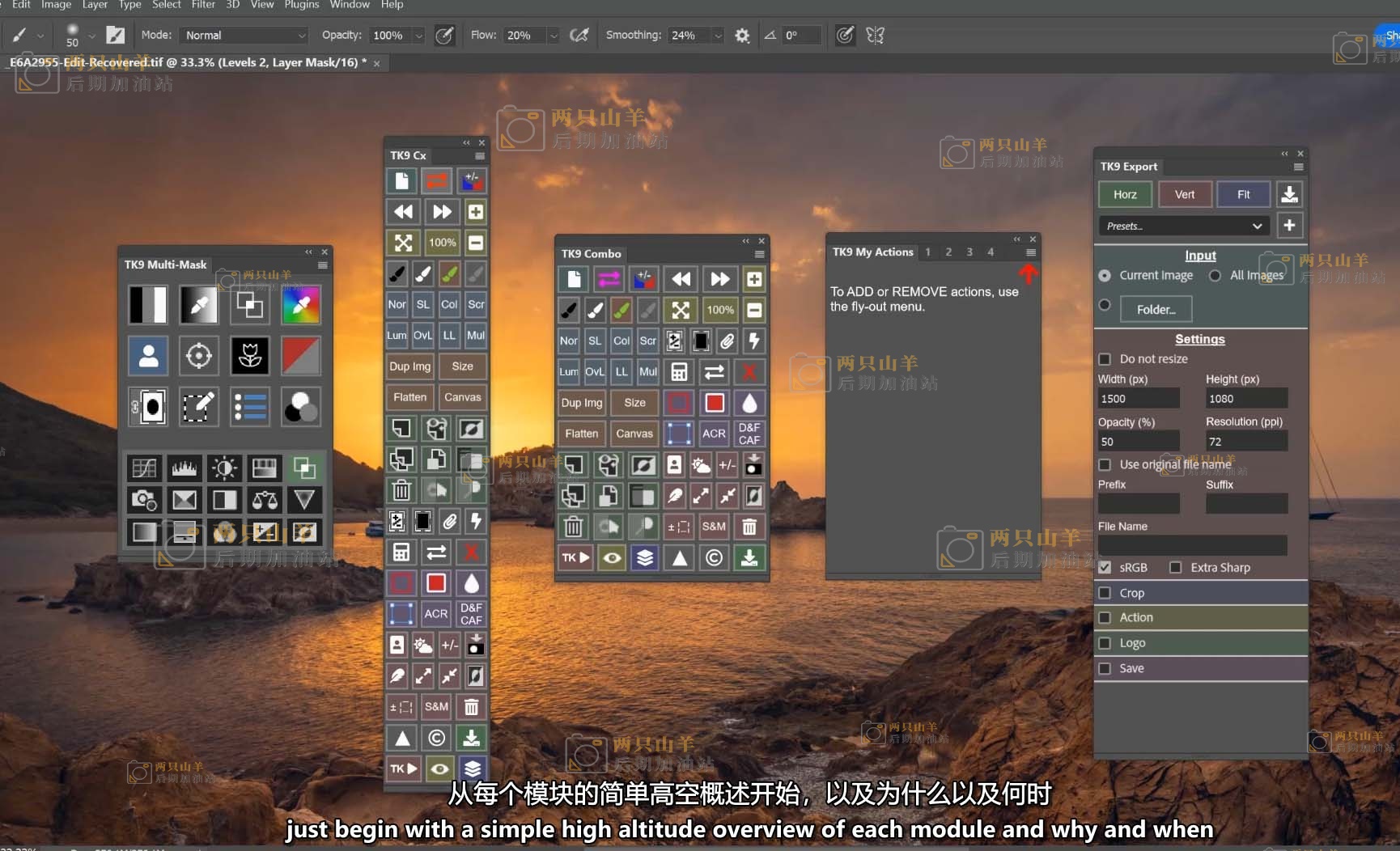This screenshot has height=851, width=1400.
Task: Click the download icon in TK9 Export
Action: pos(1289,194)
